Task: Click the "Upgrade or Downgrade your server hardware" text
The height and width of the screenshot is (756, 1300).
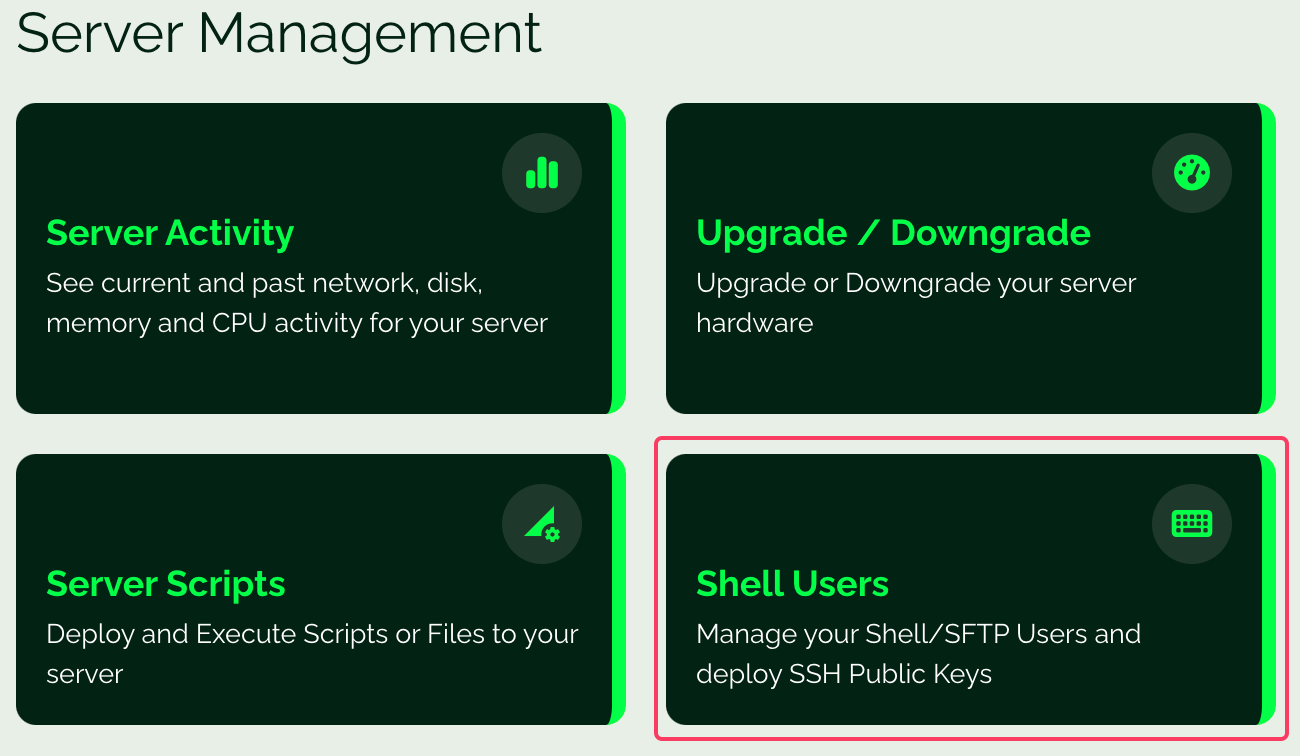Action: pos(915,303)
